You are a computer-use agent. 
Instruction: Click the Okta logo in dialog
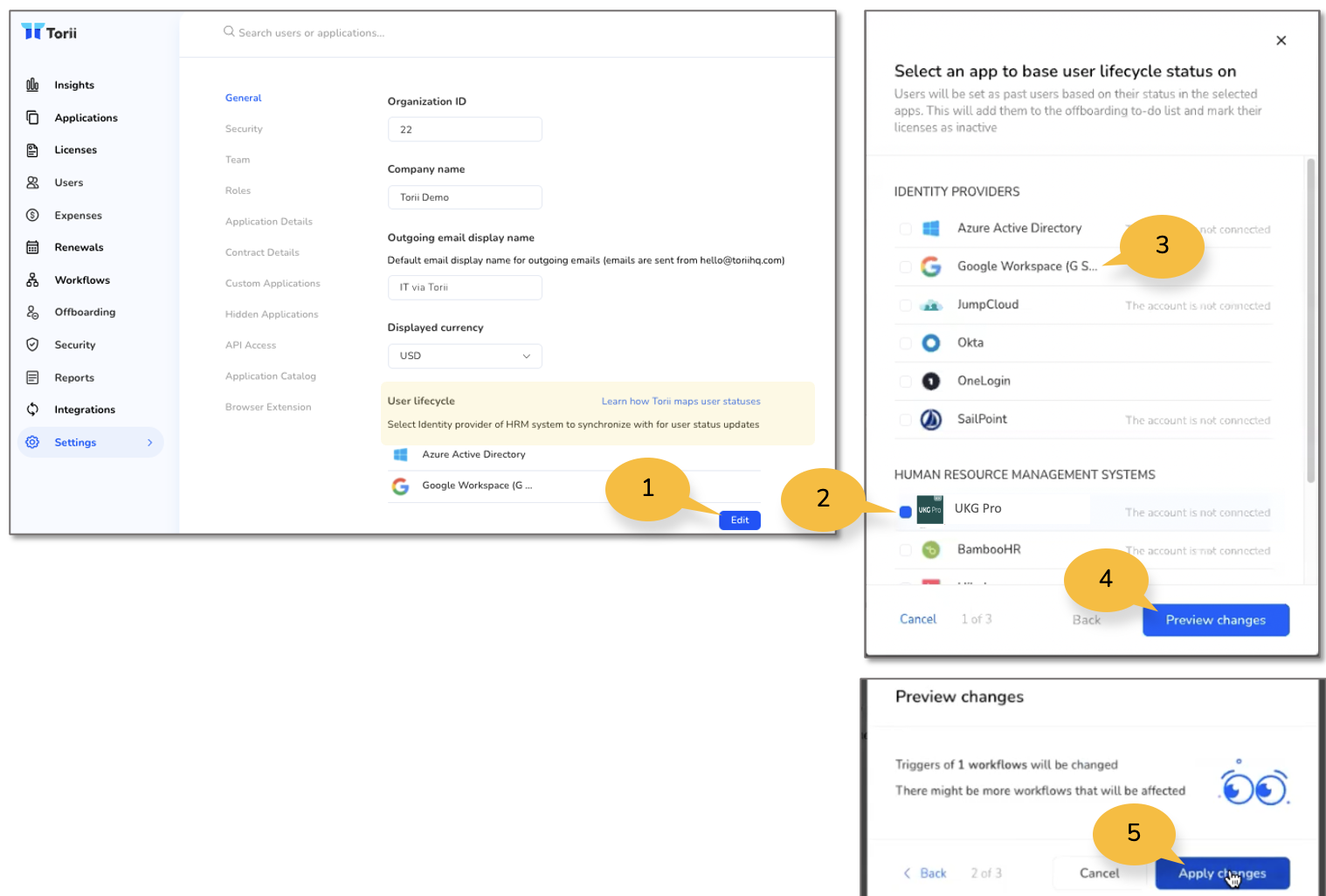[931, 343]
